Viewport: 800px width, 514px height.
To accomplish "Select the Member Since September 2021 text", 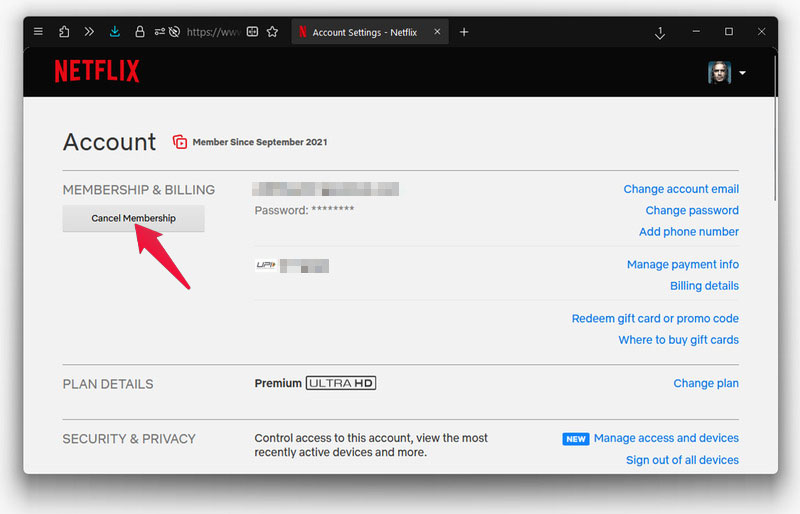I will pos(260,142).
